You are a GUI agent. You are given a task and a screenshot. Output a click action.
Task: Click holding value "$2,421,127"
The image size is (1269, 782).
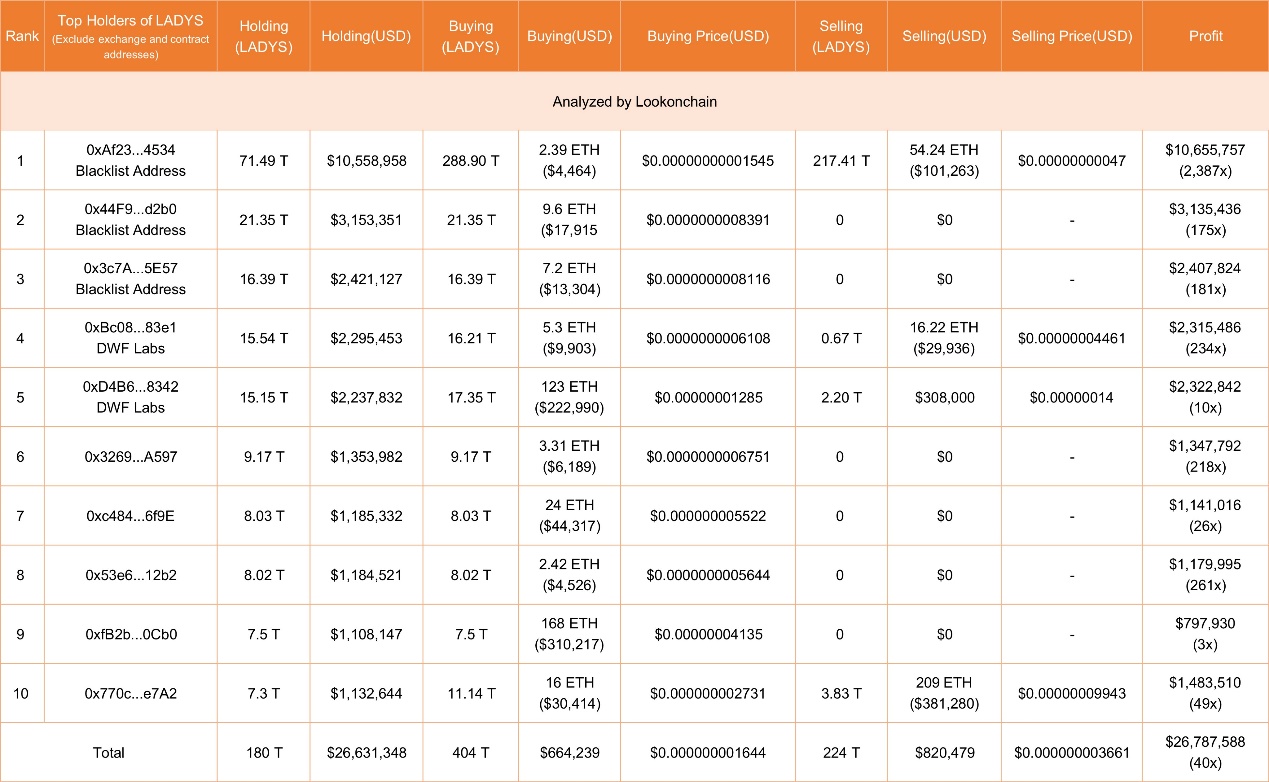click(367, 278)
